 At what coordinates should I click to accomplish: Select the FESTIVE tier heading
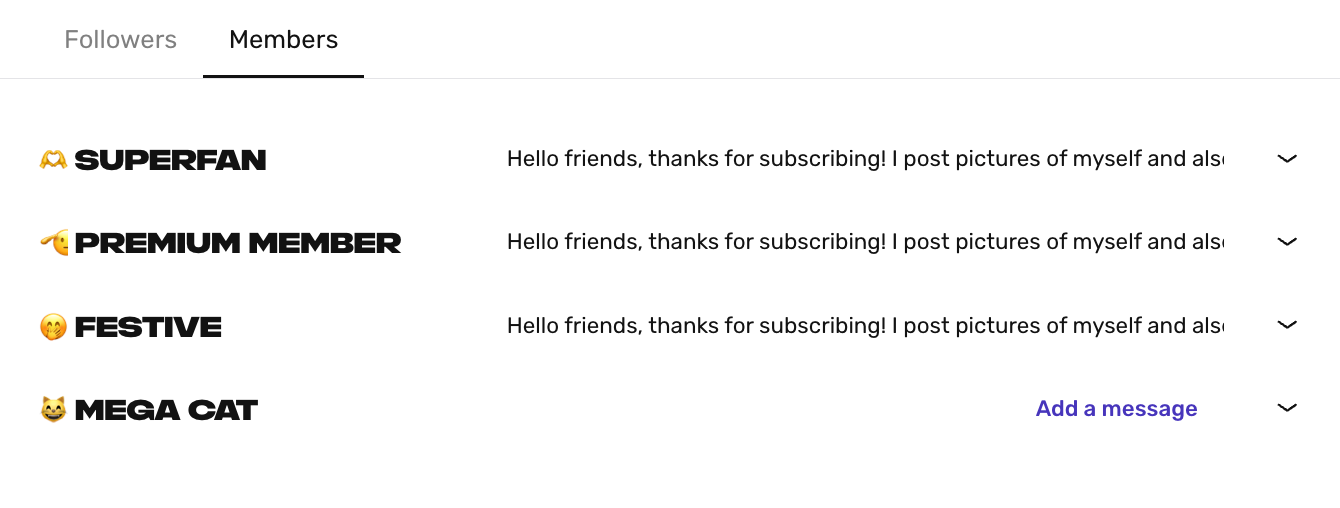point(148,327)
